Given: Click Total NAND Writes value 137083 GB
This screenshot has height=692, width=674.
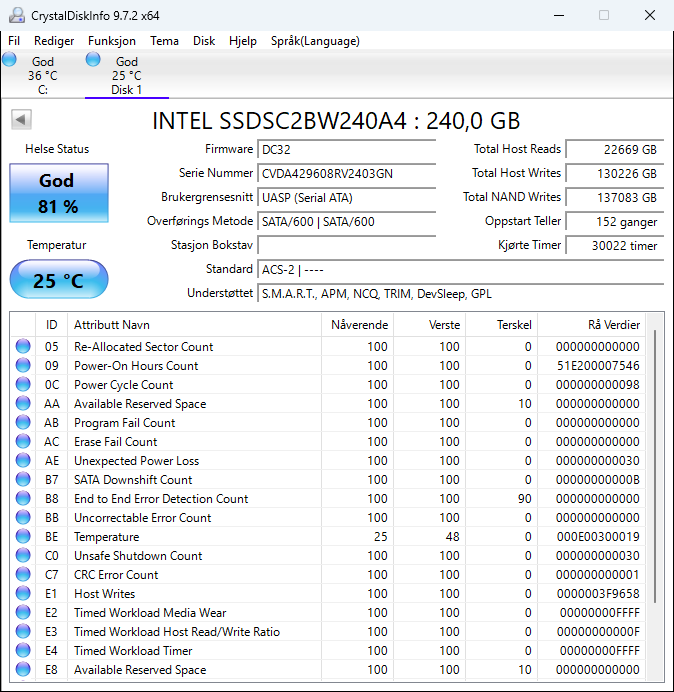Looking at the screenshot, I should 614,197.
